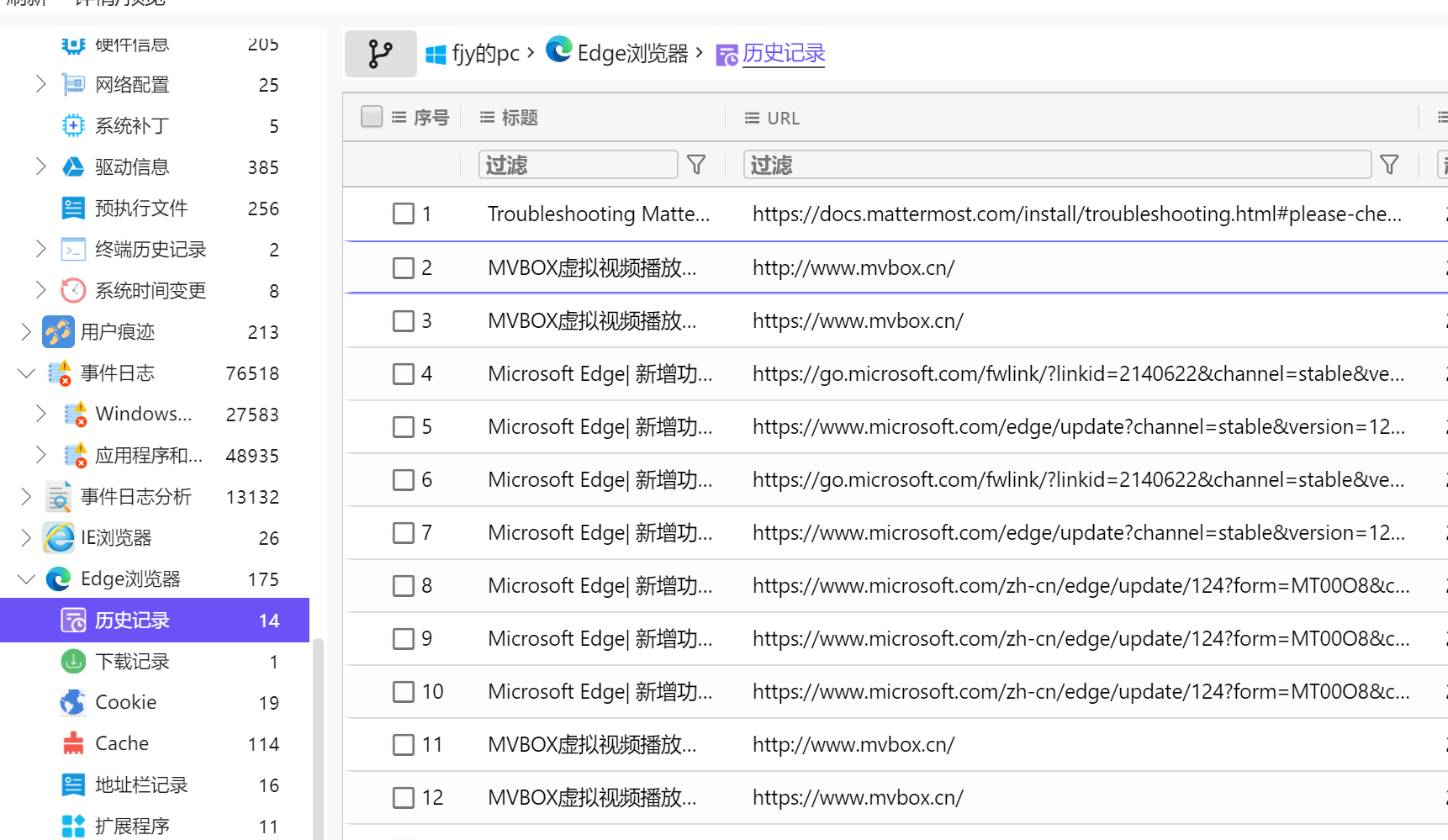The image size is (1448, 840).
Task: Click the 扩展程序 icon
Action: click(x=73, y=826)
